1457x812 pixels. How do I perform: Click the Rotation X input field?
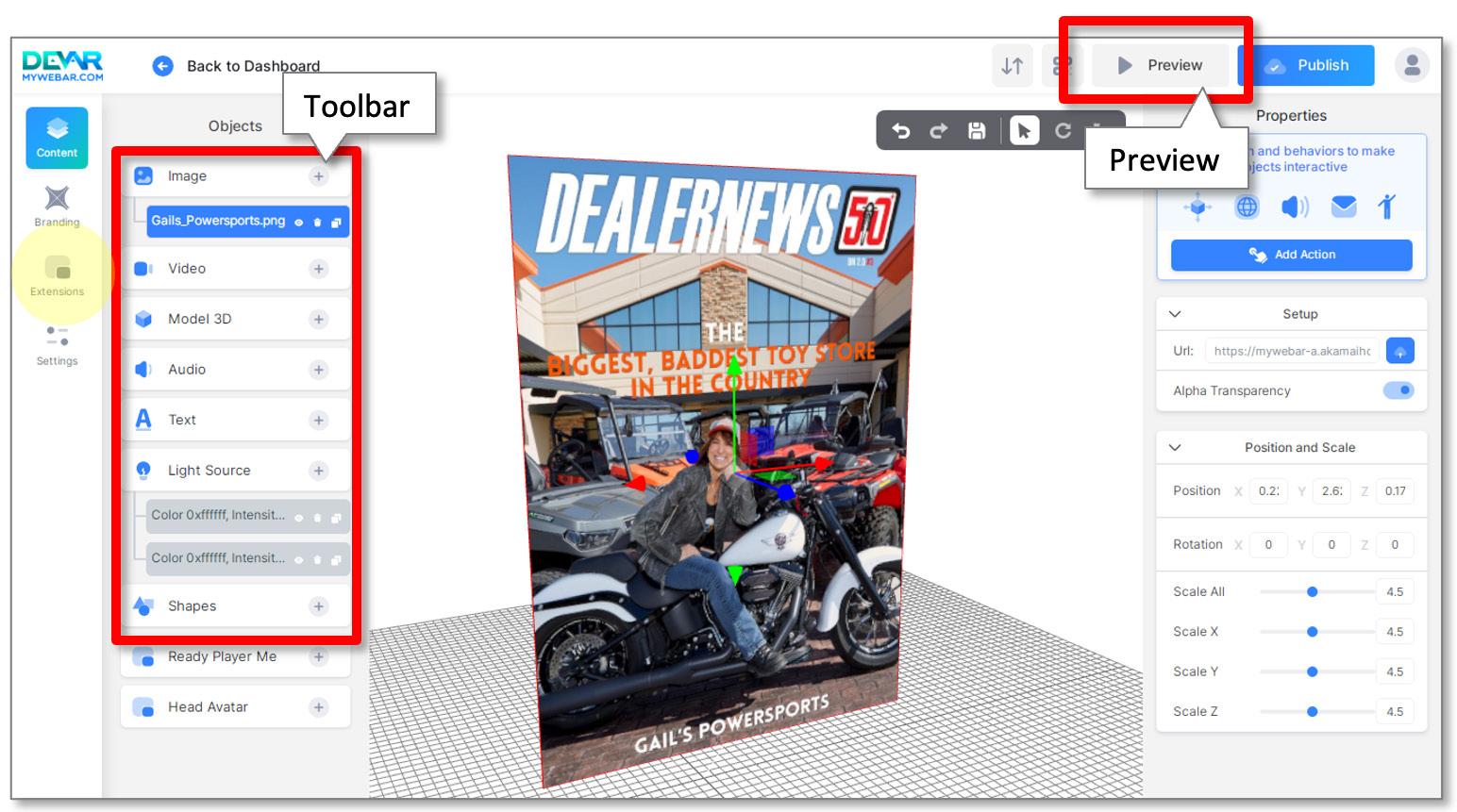1268,545
